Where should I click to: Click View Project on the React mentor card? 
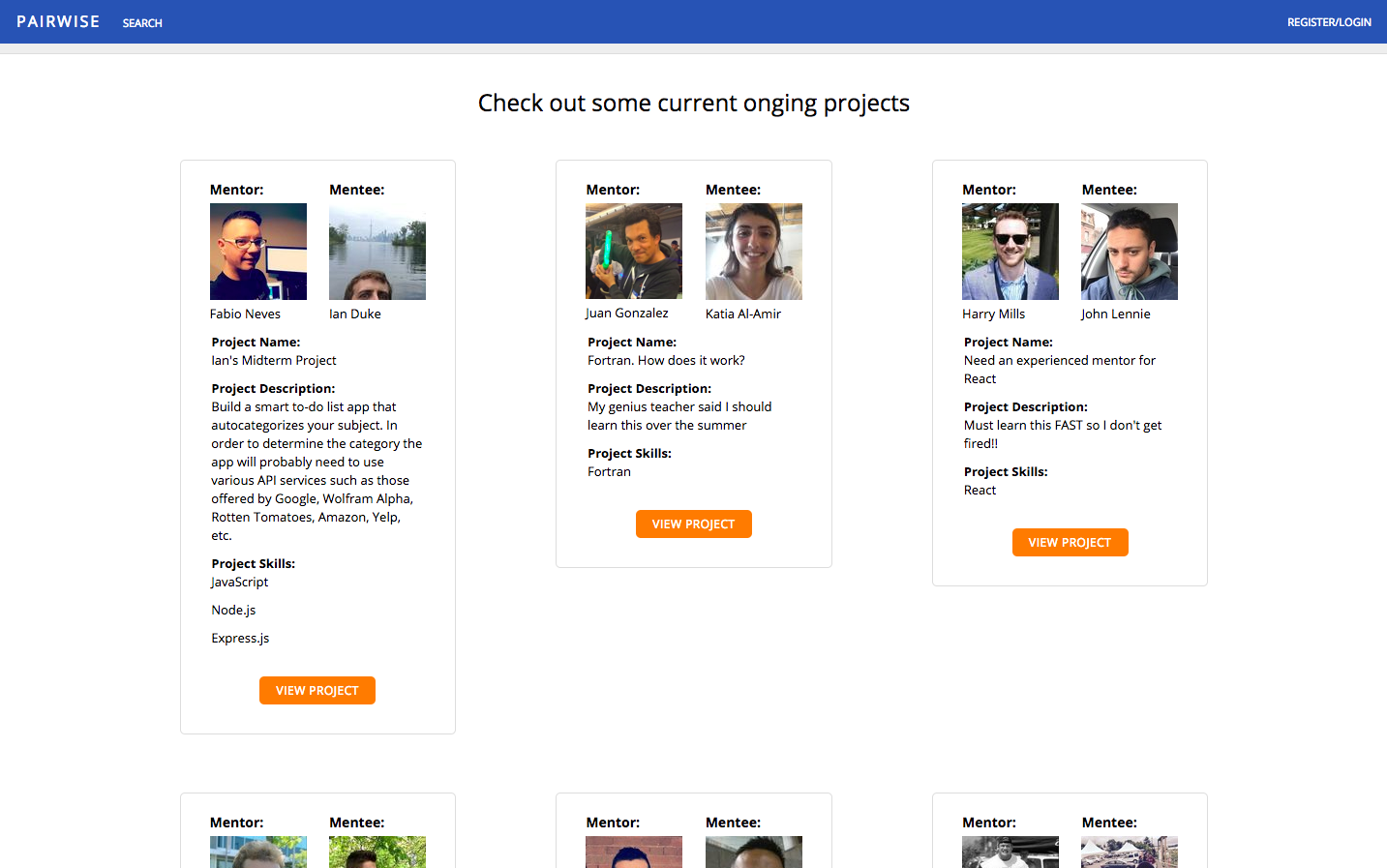coord(1070,542)
